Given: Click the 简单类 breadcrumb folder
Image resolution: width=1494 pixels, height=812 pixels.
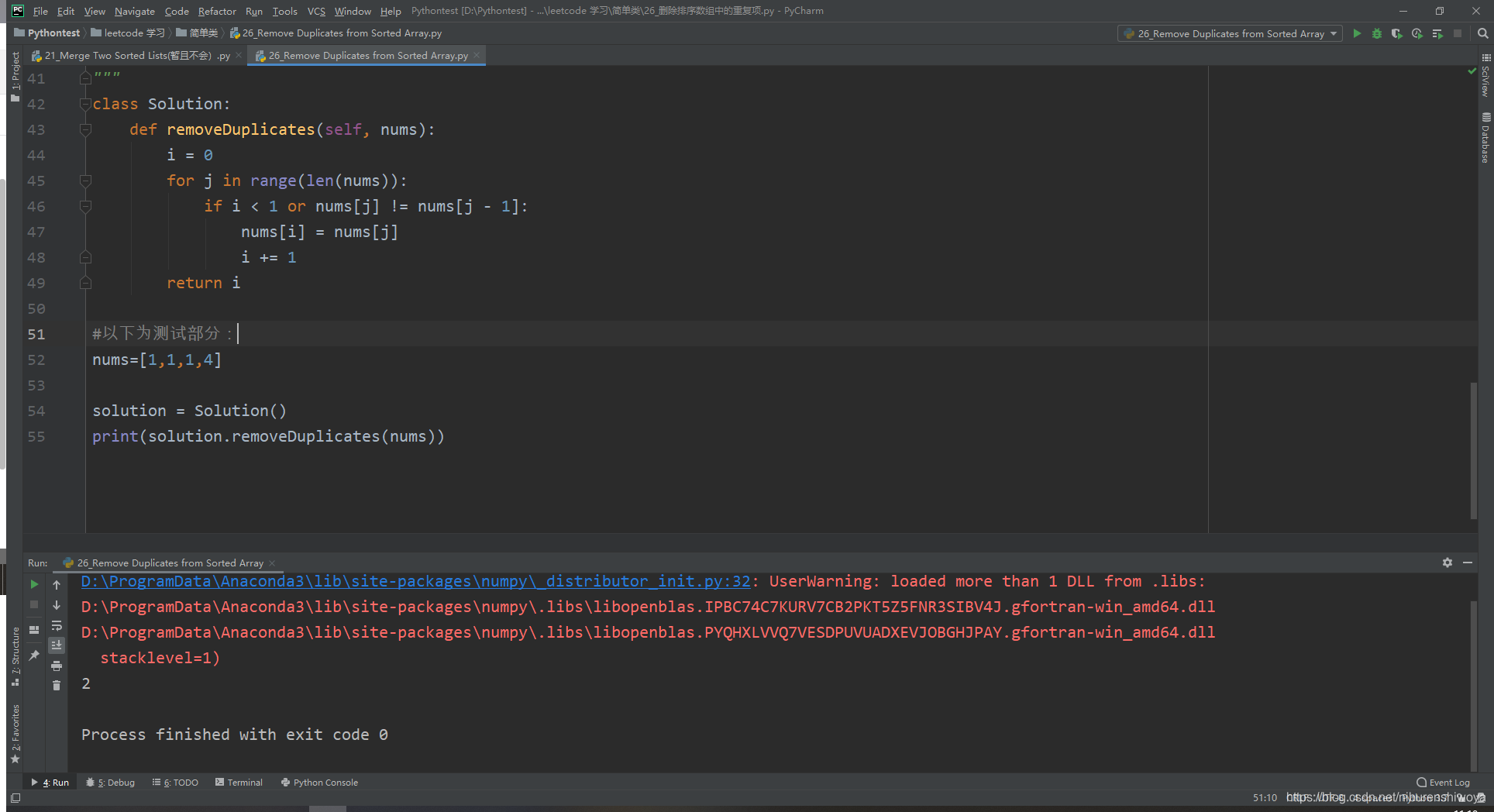Looking at the screenshot, I should click(x=197, y=33).
